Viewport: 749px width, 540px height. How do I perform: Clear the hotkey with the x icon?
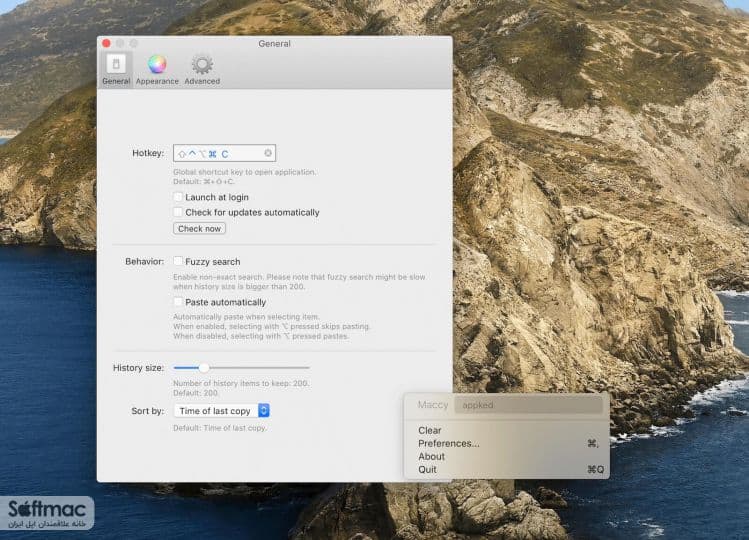click(x=268, y=153)
